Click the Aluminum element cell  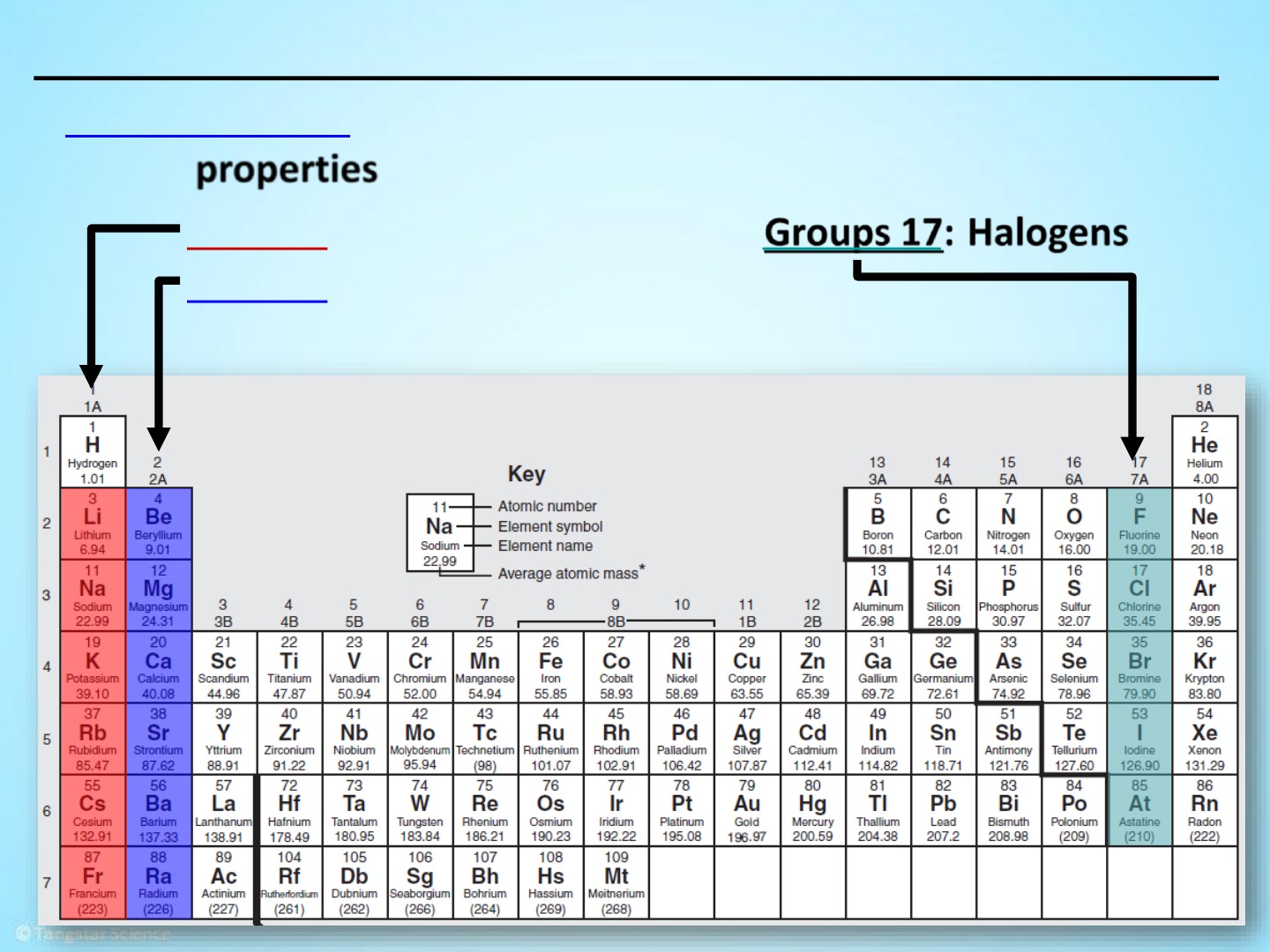point(878,595)
